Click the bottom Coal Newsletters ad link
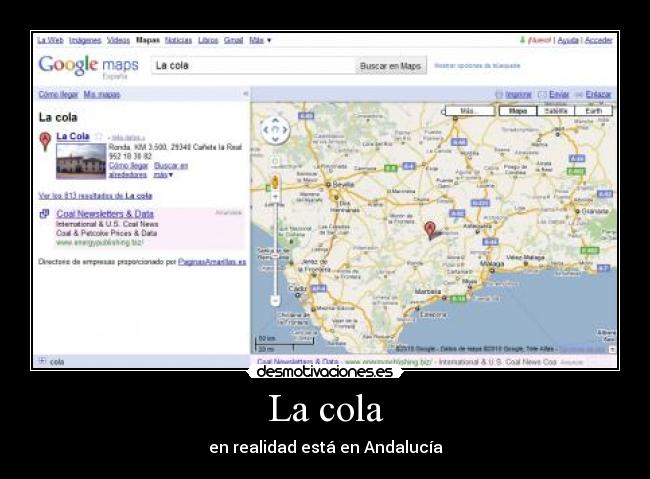650x479 pixels. click(298, 362)
